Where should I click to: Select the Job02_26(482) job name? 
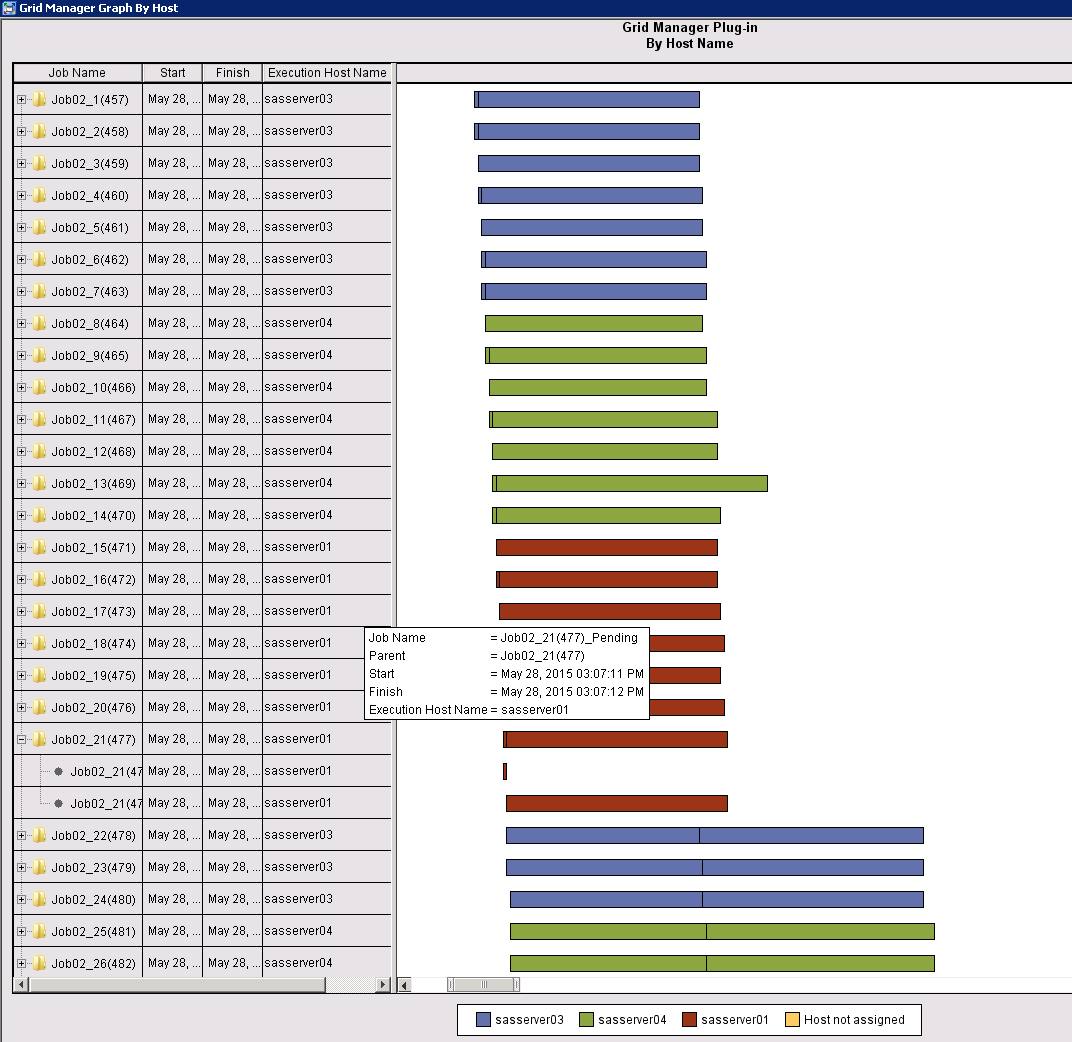tap(94, 964)
